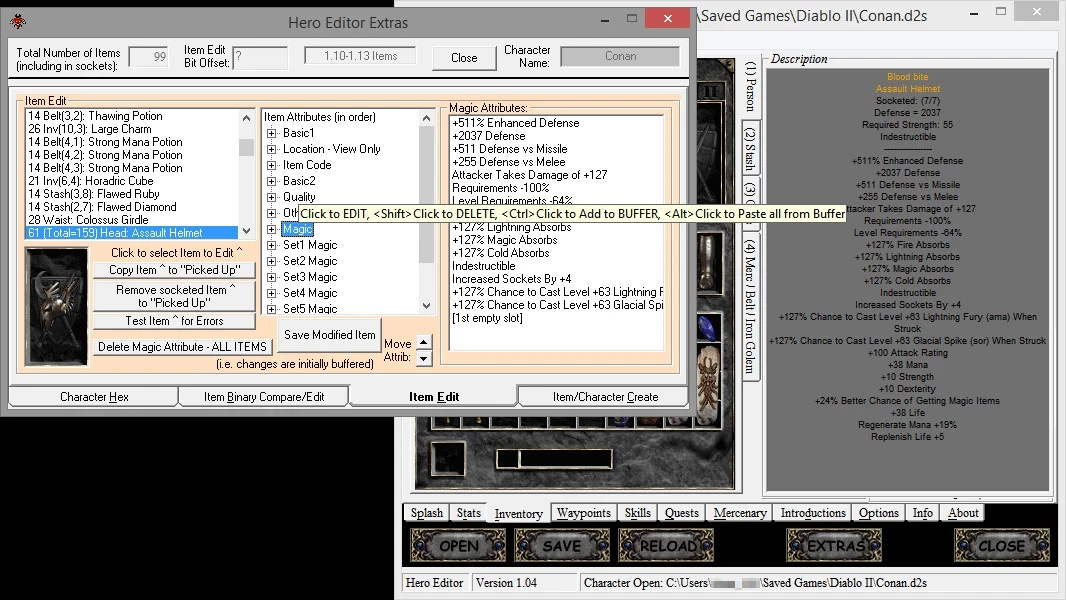Screen dimensions: 1066x600
Task: Open Mercenary tab in Hero Editor
Action: click(740, 513)
